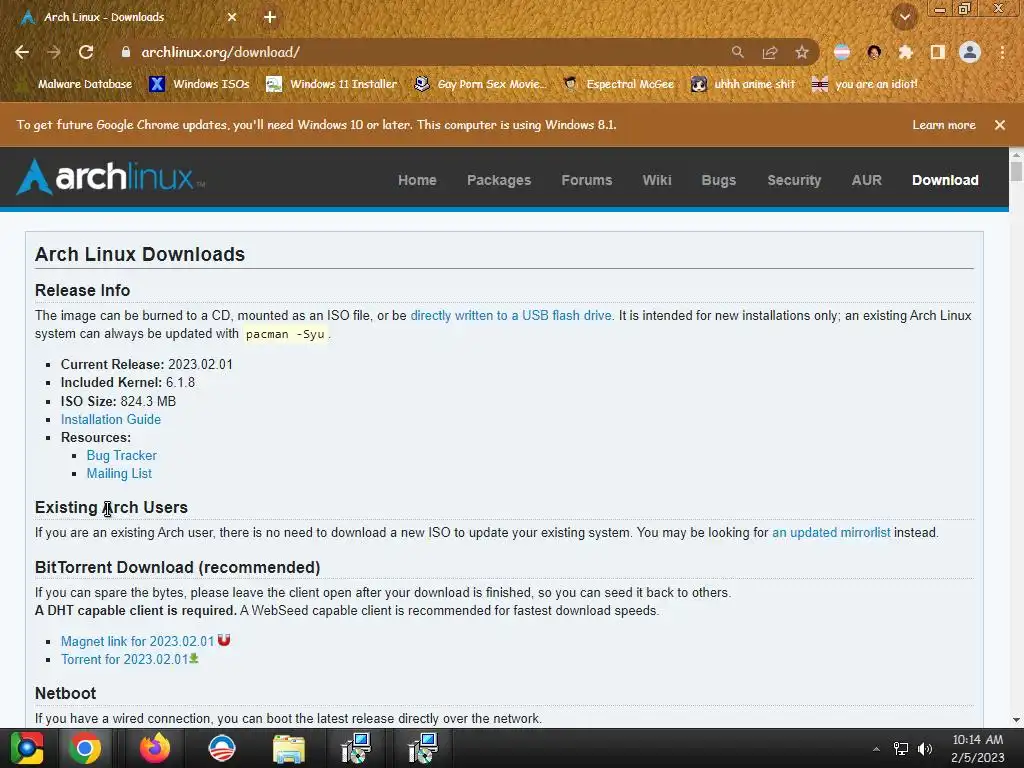
Task: Click the green torrent download icon
Action: pos(194,658)
